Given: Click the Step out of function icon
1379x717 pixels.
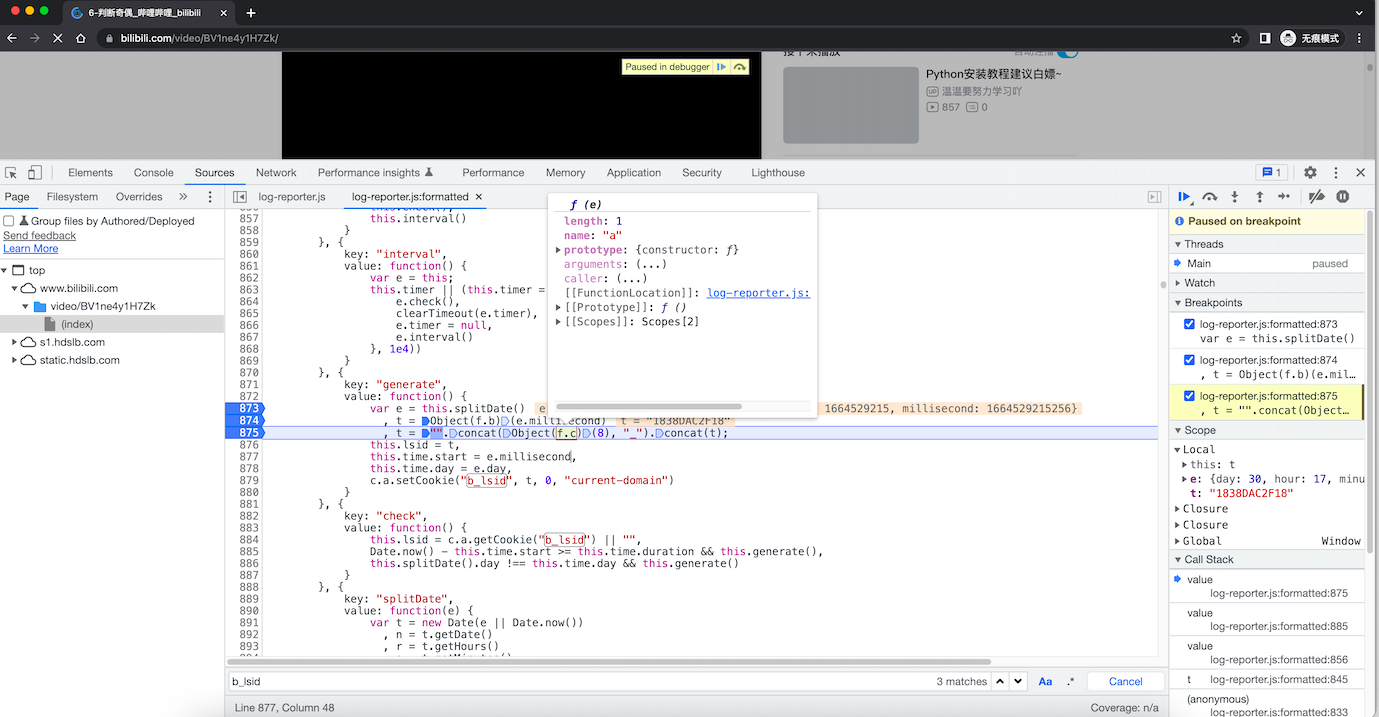Looking at the screenshot, I should pos(1259,197).
